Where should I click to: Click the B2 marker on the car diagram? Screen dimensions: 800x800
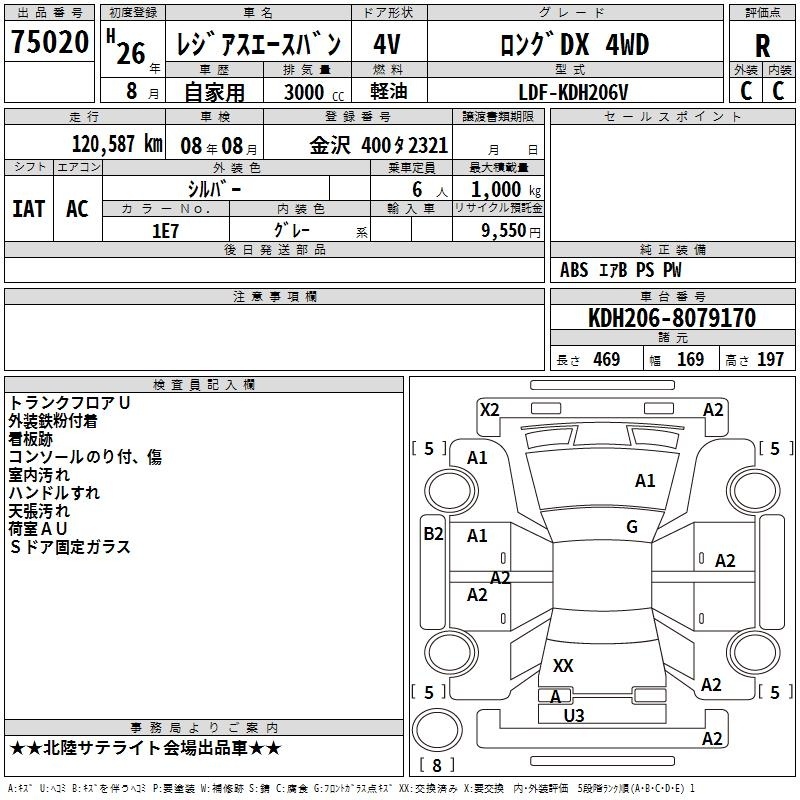click(432, 534)
